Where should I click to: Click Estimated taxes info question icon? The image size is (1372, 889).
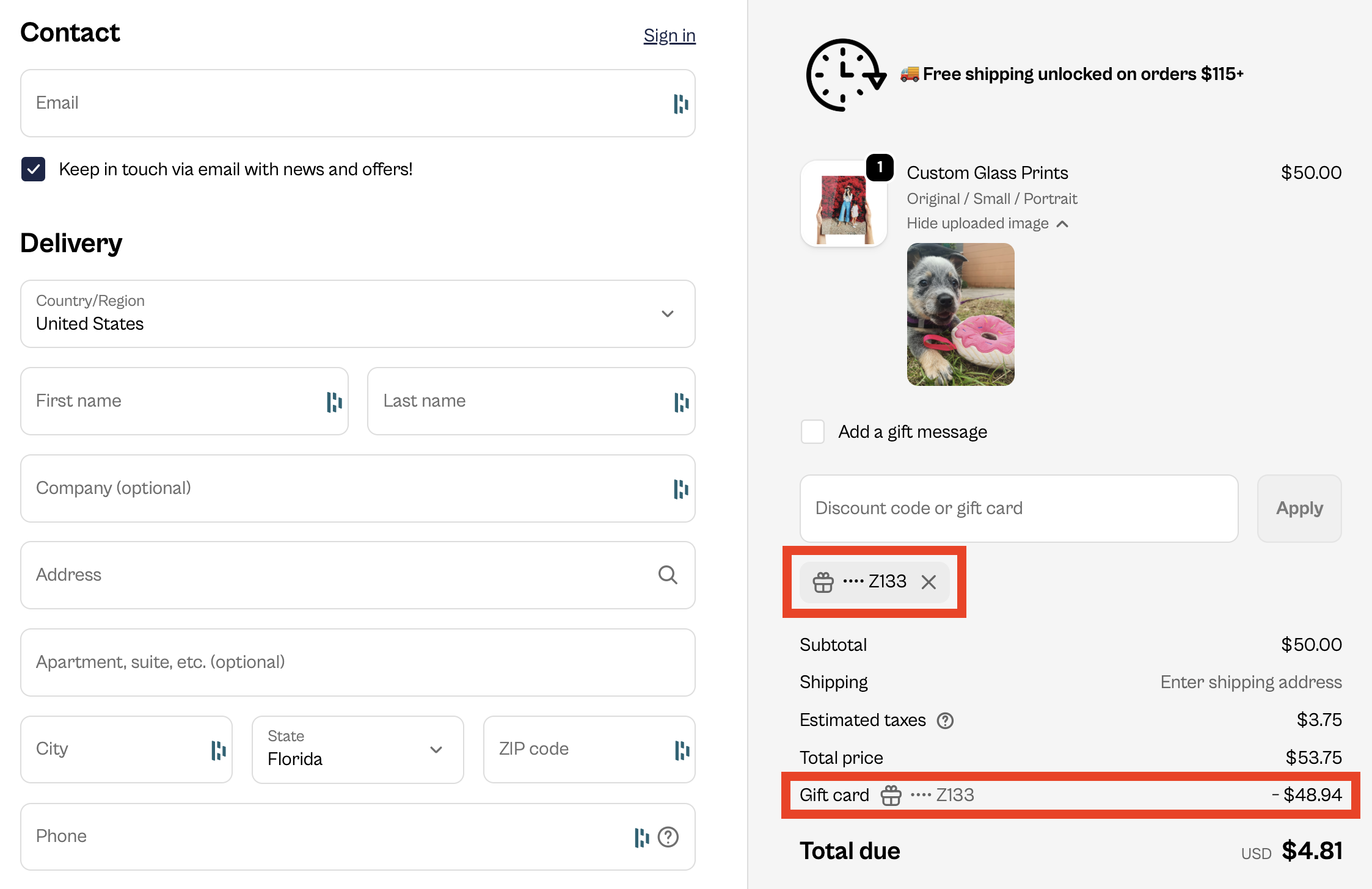tap(945, 720)
